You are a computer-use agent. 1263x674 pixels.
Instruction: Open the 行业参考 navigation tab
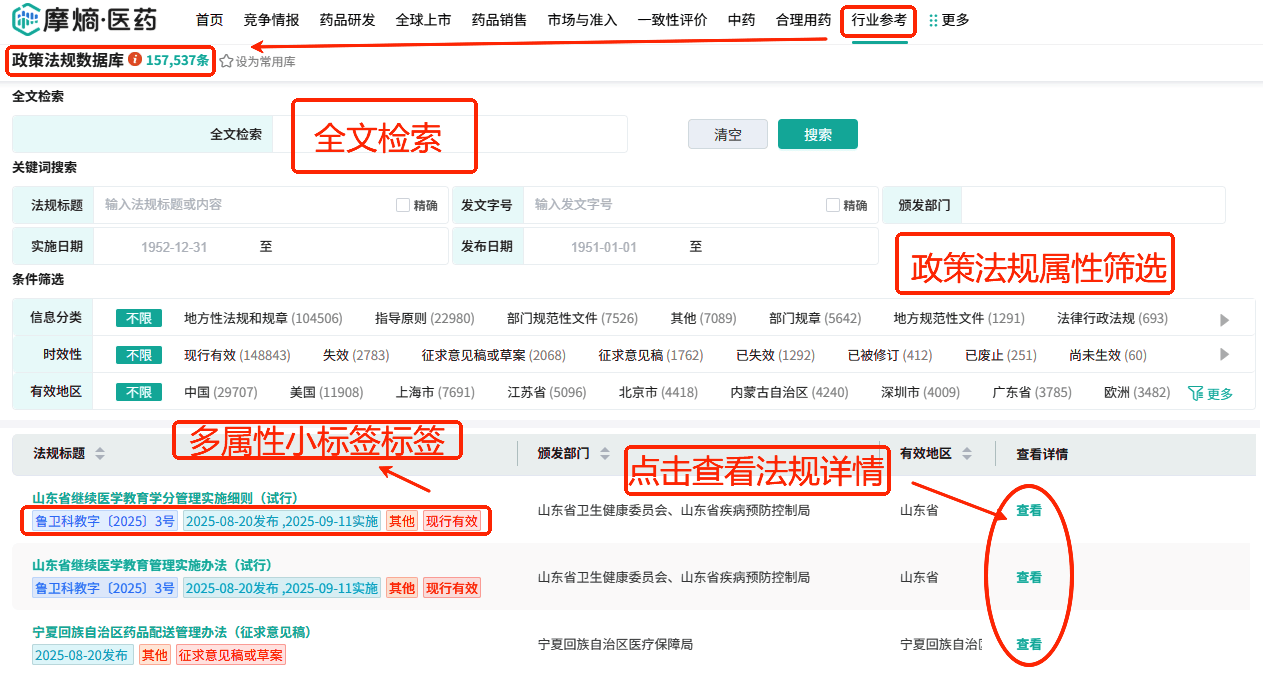[878, 20]
